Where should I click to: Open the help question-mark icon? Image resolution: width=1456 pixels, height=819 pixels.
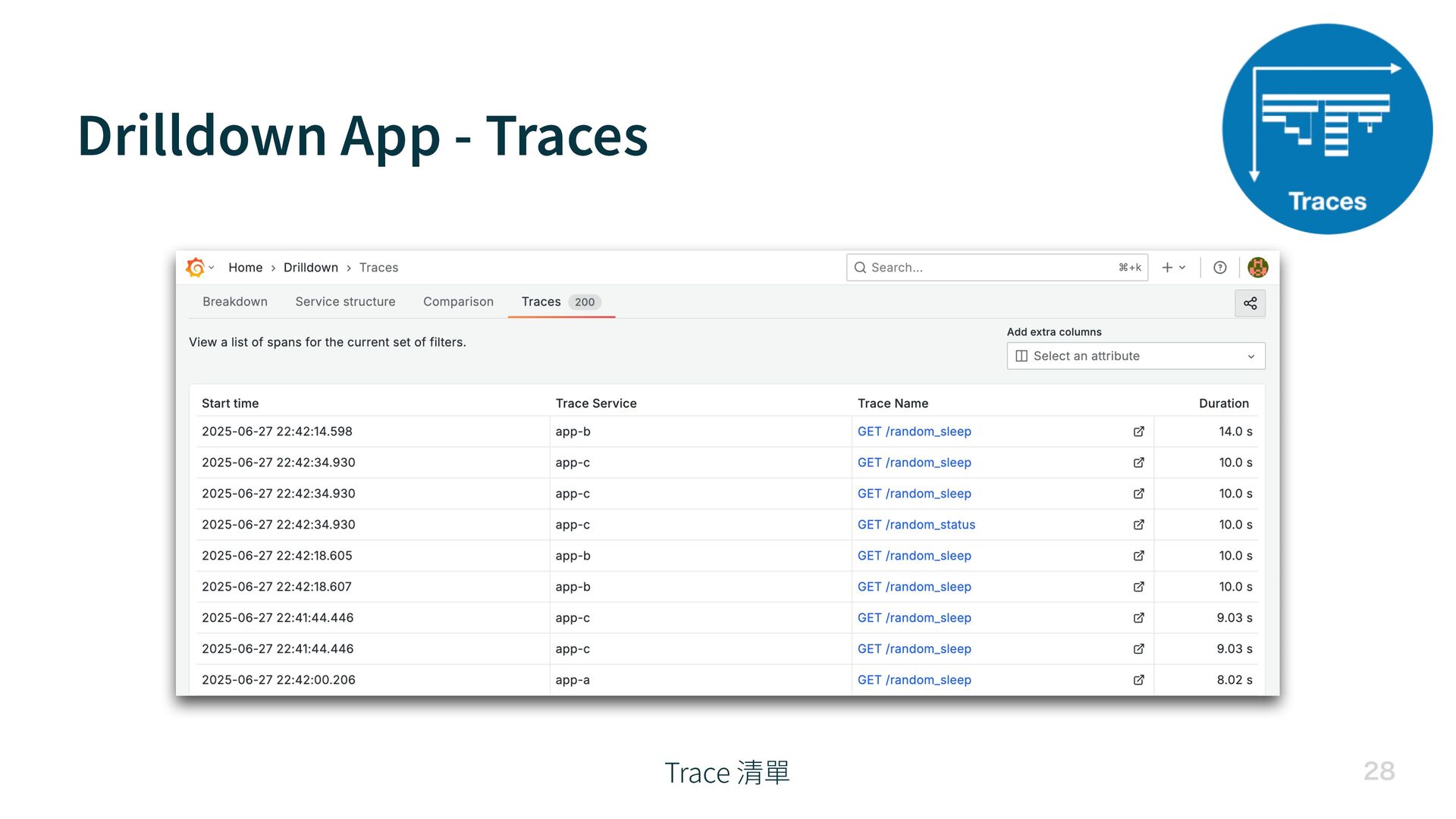coord(1219,267)
